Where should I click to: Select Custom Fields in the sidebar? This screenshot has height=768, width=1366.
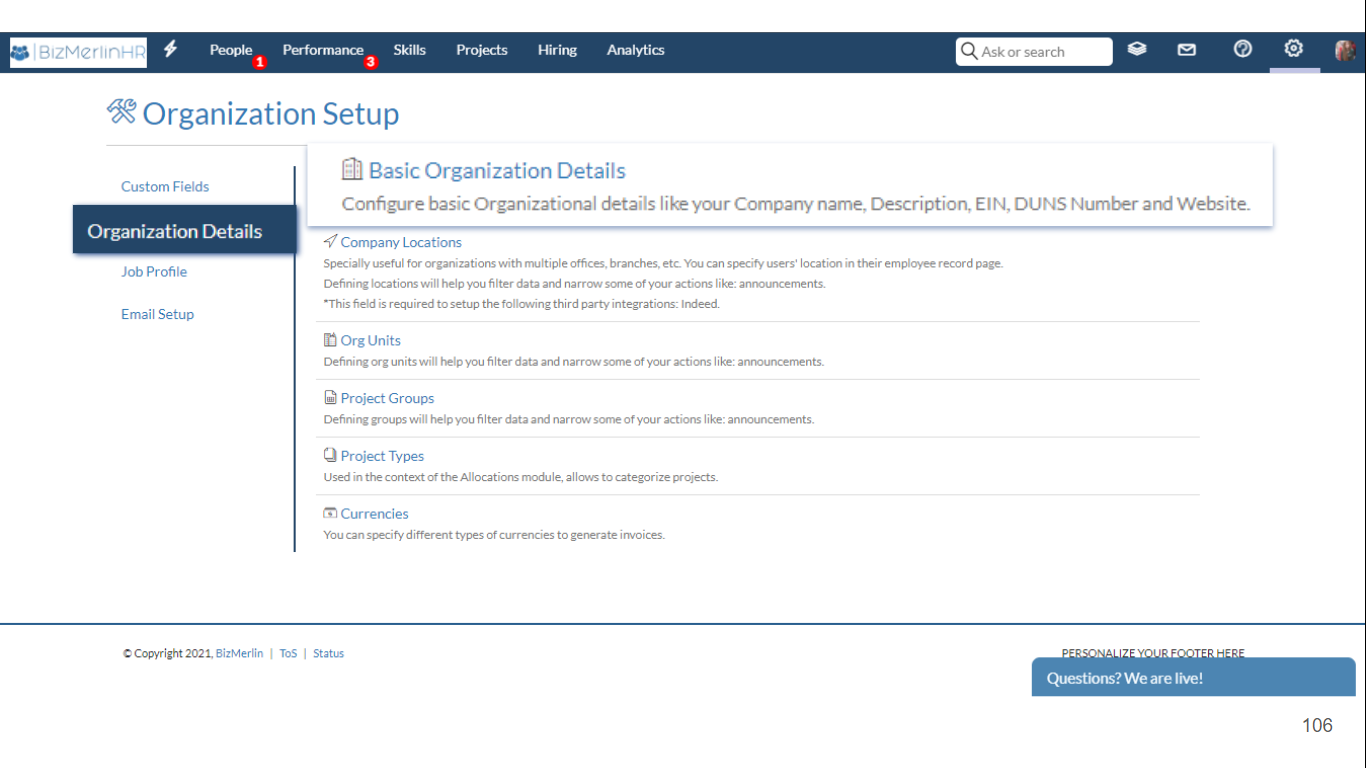coord(165,186)
